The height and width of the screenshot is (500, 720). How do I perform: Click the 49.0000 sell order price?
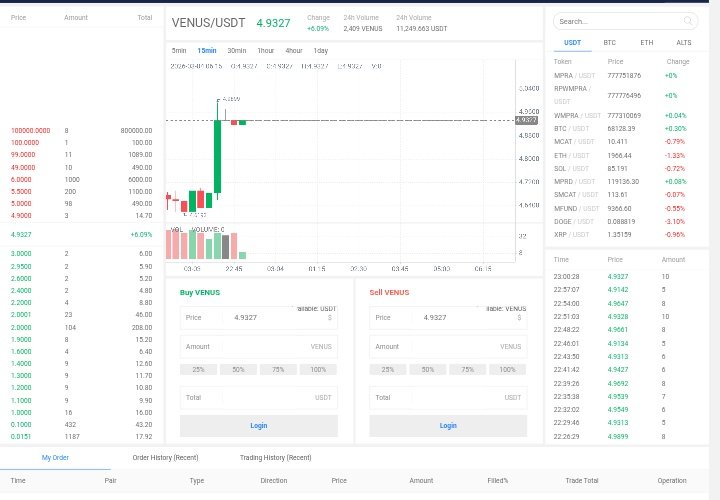(23, 168)
